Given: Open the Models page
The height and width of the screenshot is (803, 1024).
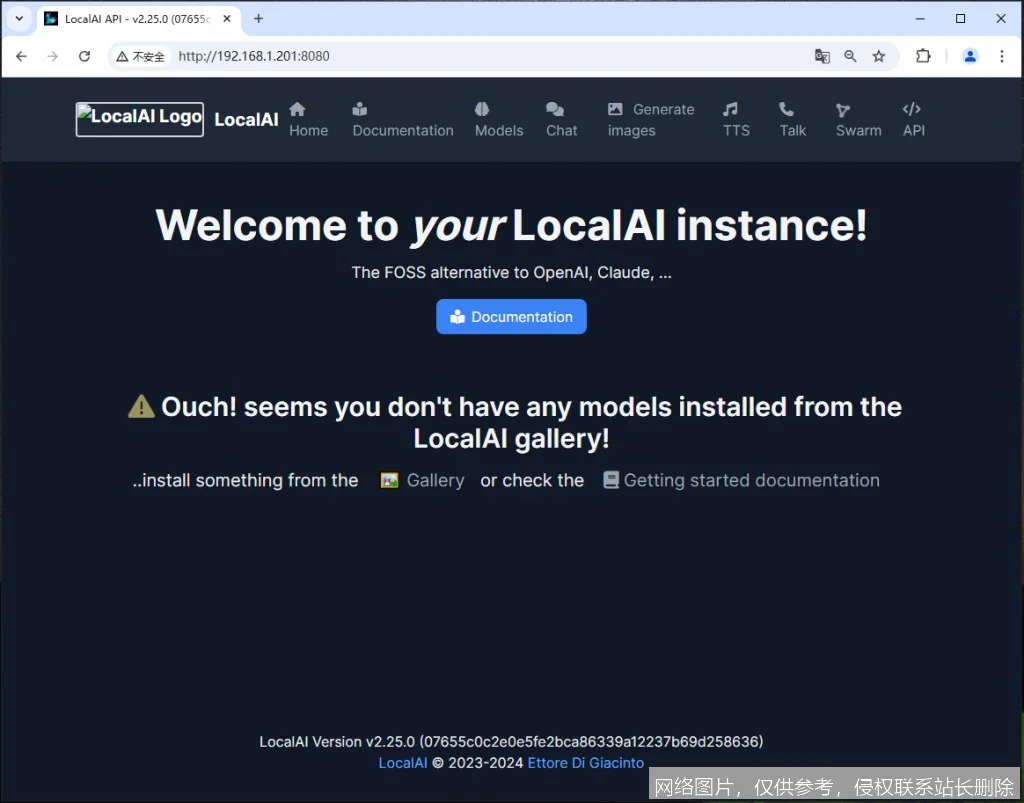Looking at the screenshot, I should point(499,120).
